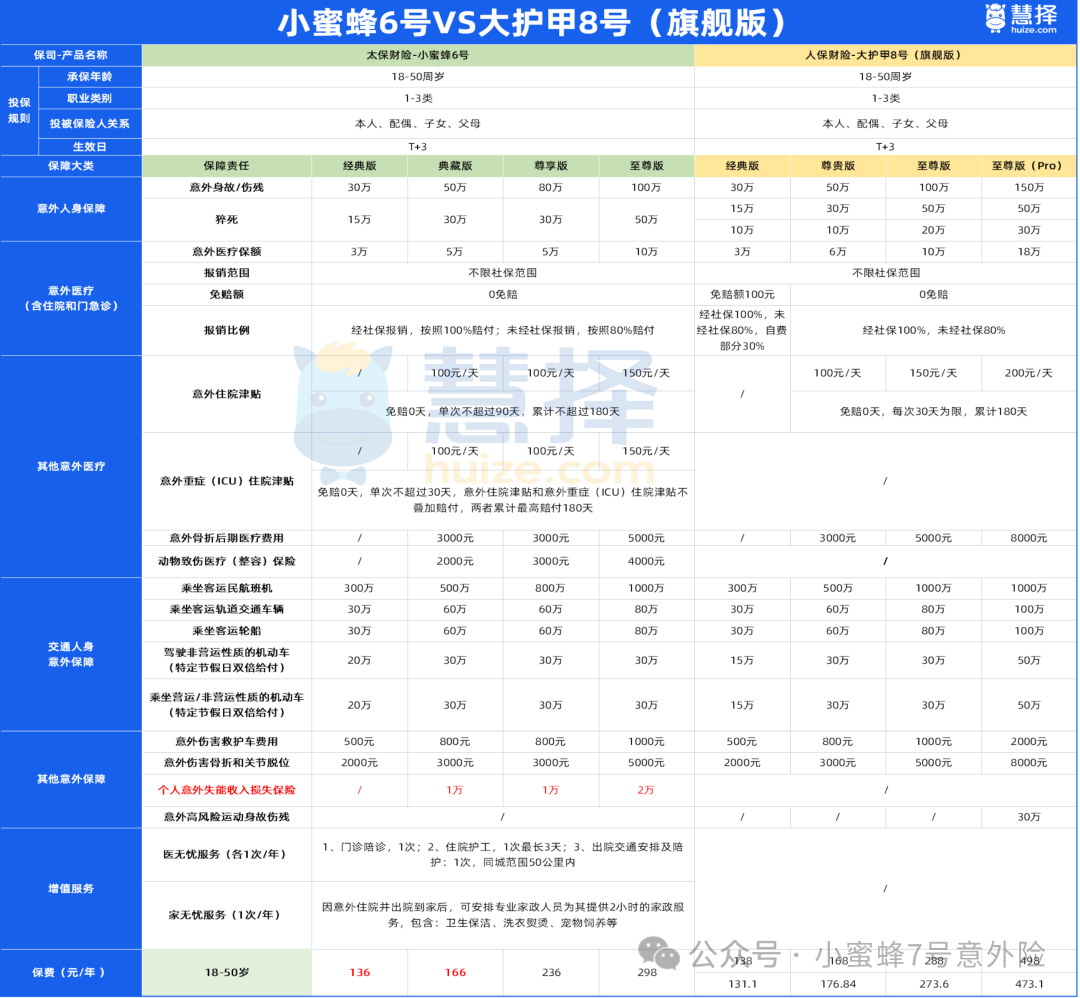Click the 医无忧服务（各1次/年）label
Image resolution: width=1080 pixels, height=998 pixels.
pyautogui.click(x=227, y=855)
